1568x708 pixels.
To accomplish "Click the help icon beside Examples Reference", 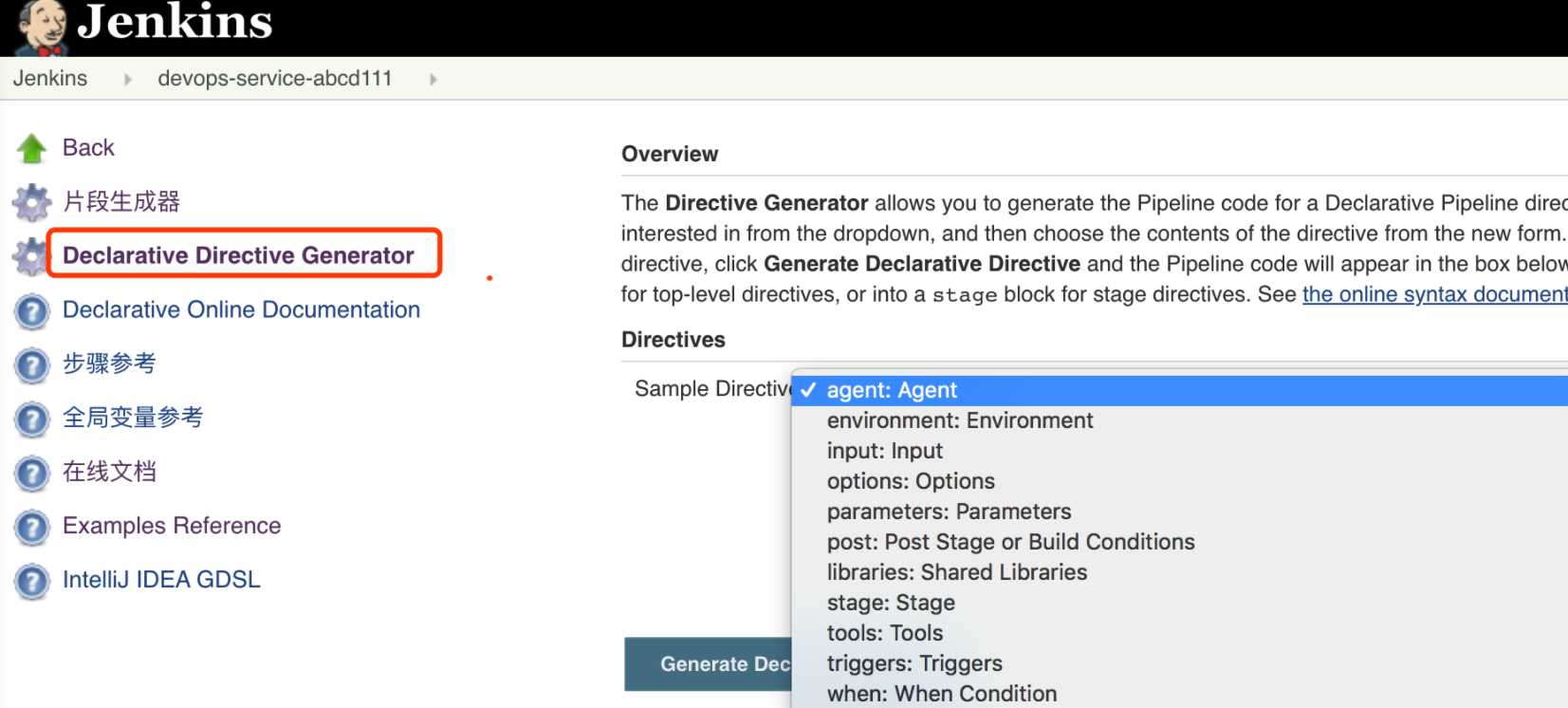I will coord(32,528).
